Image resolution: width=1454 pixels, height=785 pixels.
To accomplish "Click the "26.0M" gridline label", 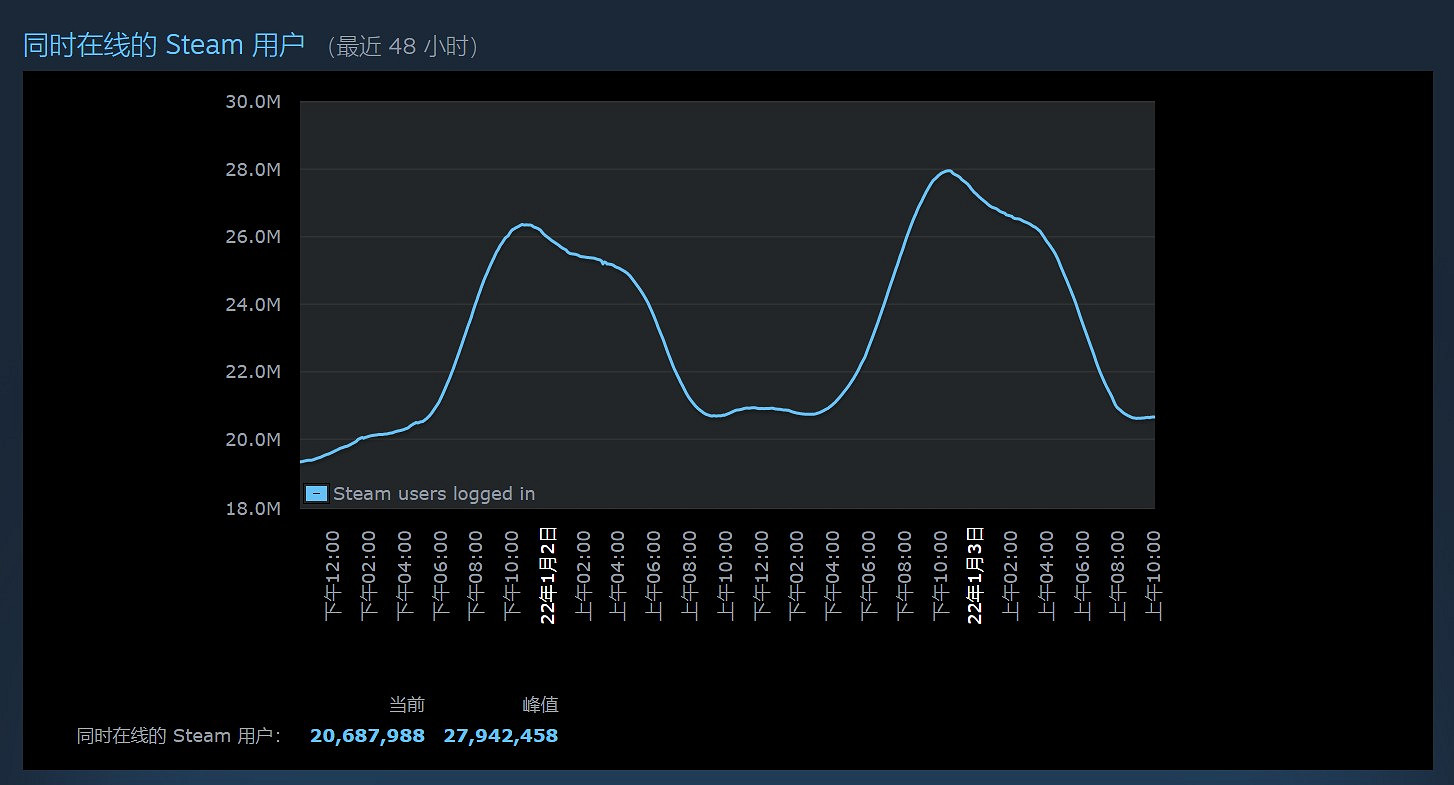I will (254, 237).
